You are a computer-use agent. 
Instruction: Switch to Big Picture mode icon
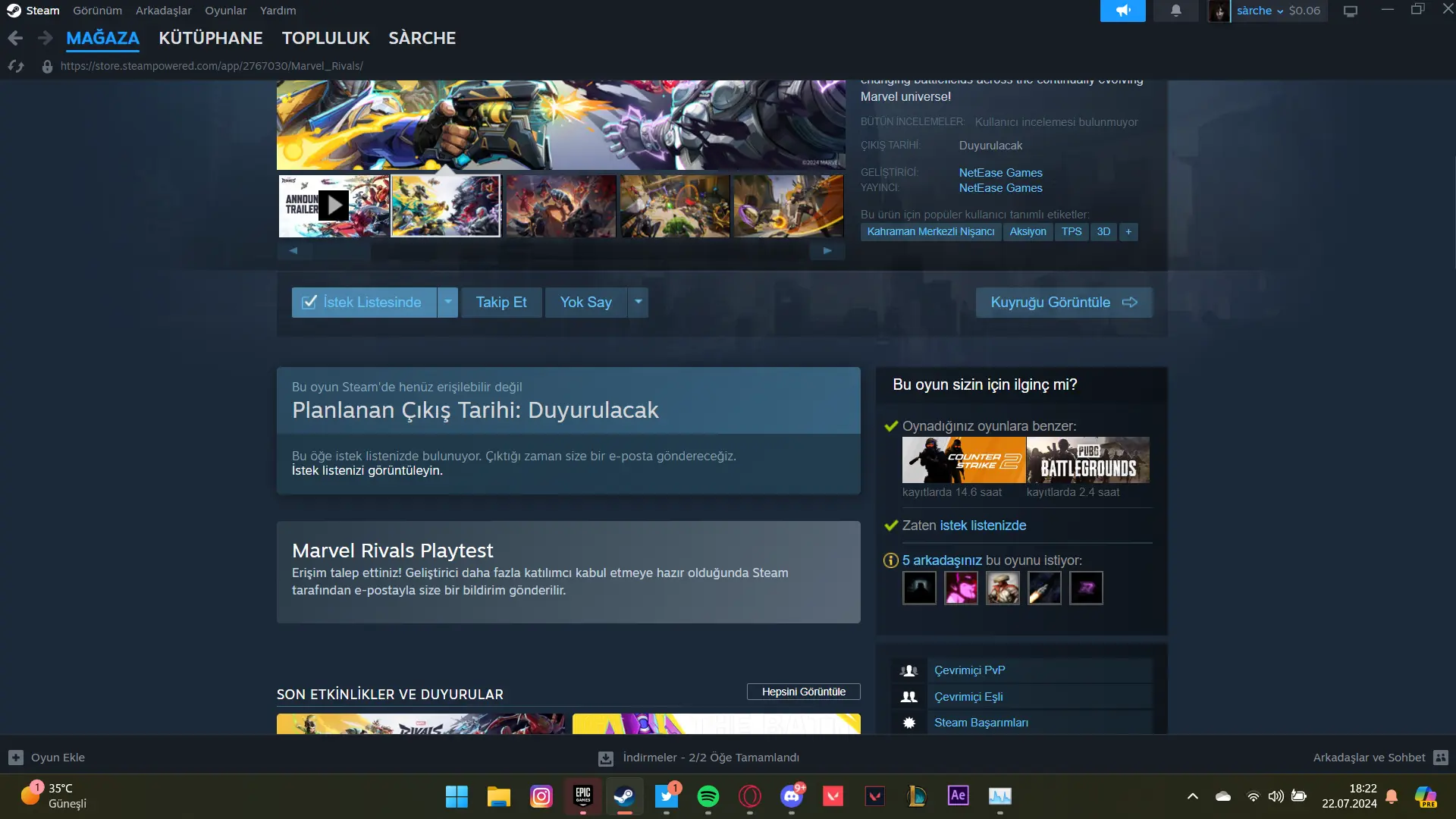coord(1351,11)
